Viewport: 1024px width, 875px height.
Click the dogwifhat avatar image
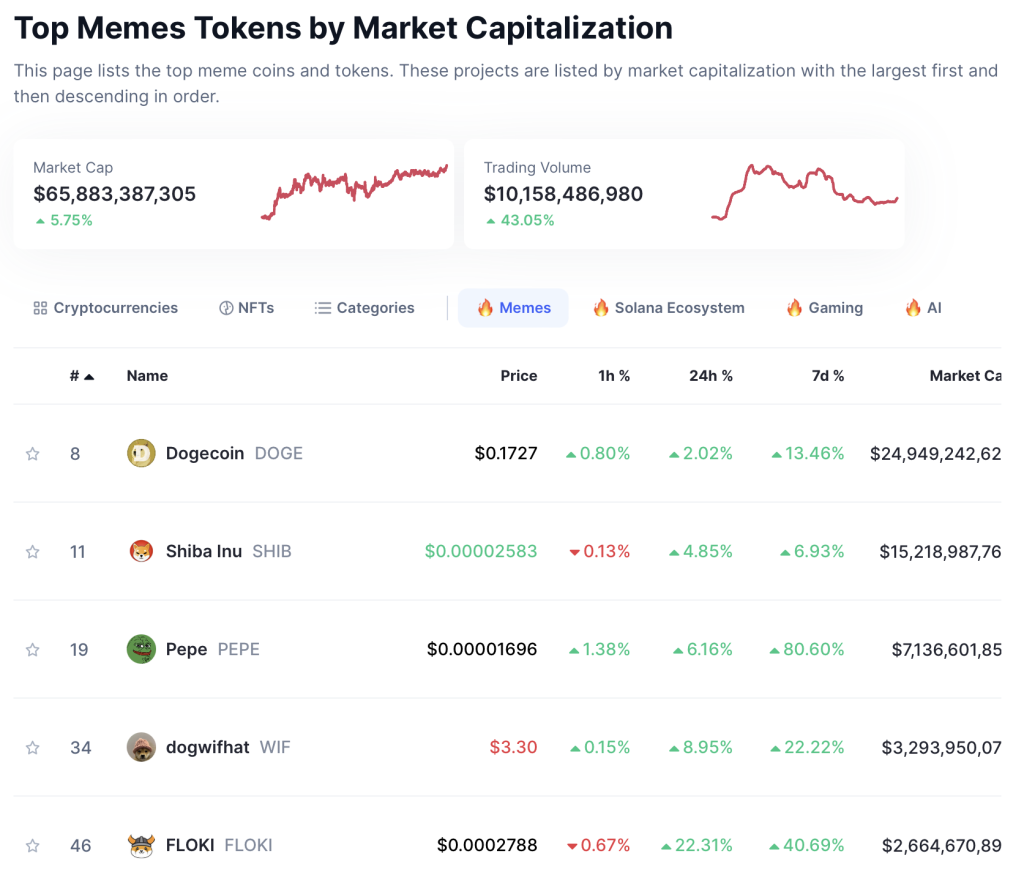point(141,747)
